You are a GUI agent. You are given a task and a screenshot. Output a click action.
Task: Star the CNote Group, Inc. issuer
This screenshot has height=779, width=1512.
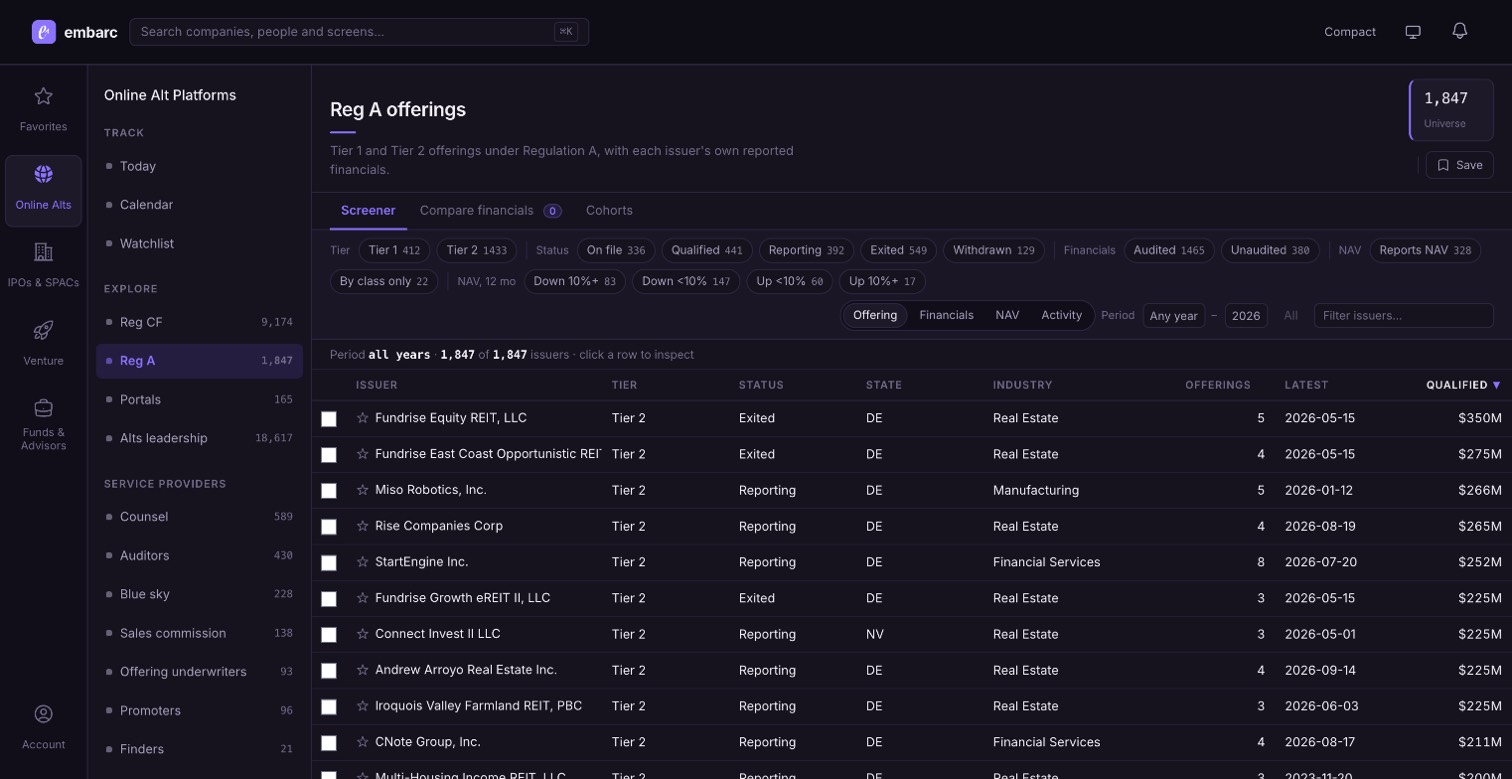coord(363,742)
